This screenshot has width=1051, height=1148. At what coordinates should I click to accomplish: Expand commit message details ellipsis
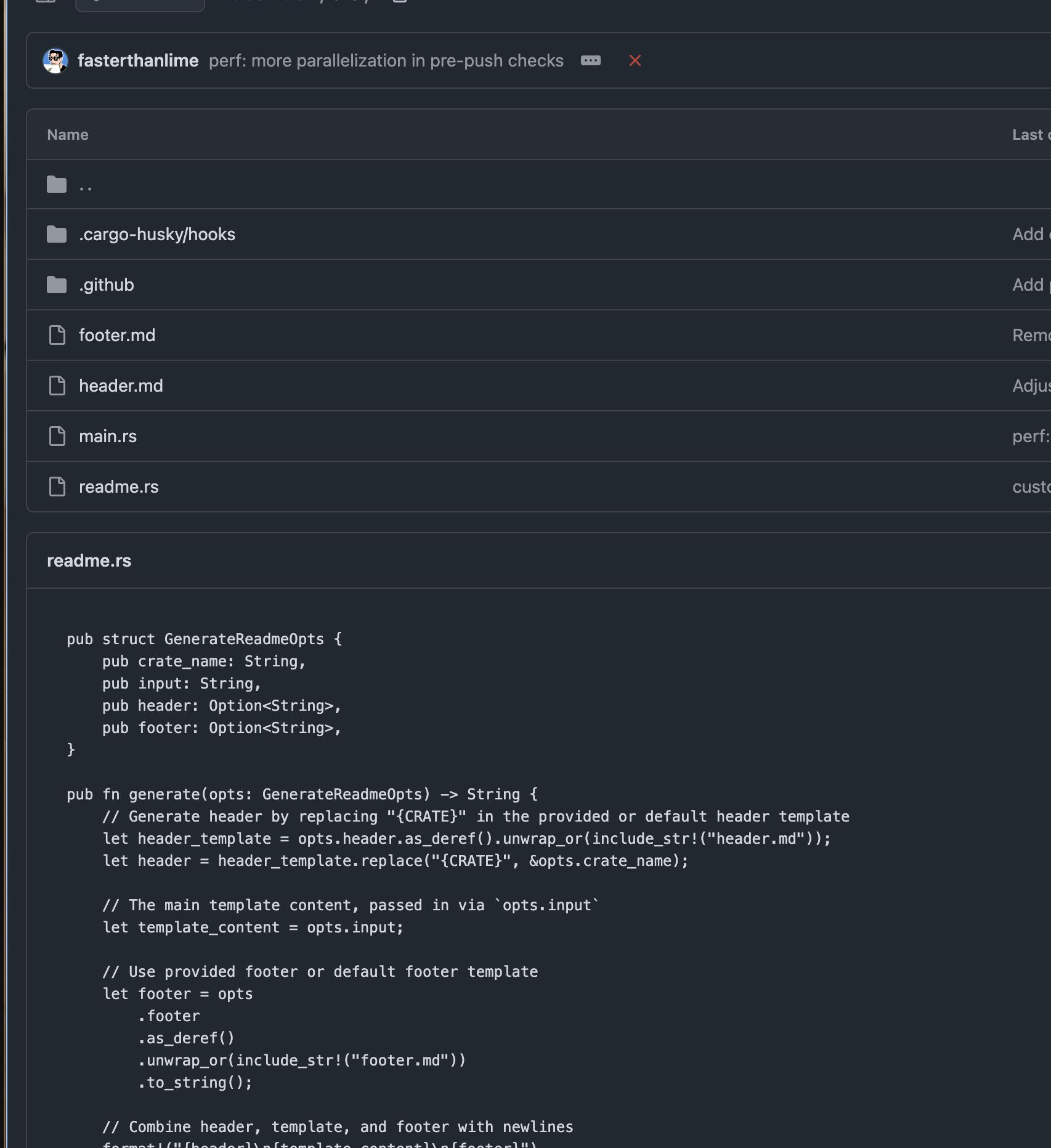point(590,61)
